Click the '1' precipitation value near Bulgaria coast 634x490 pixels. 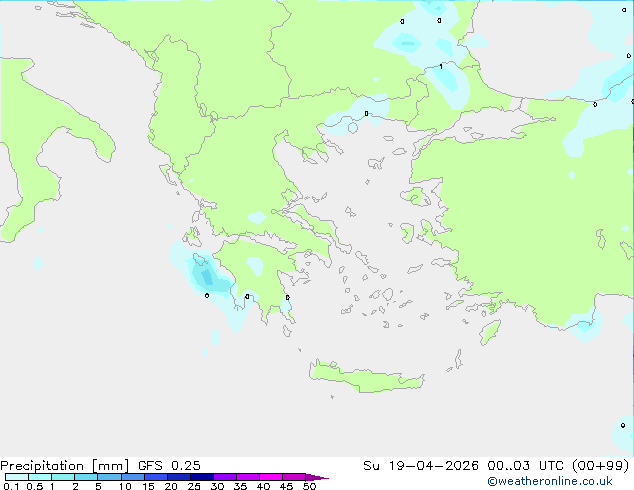coord(441,66)
